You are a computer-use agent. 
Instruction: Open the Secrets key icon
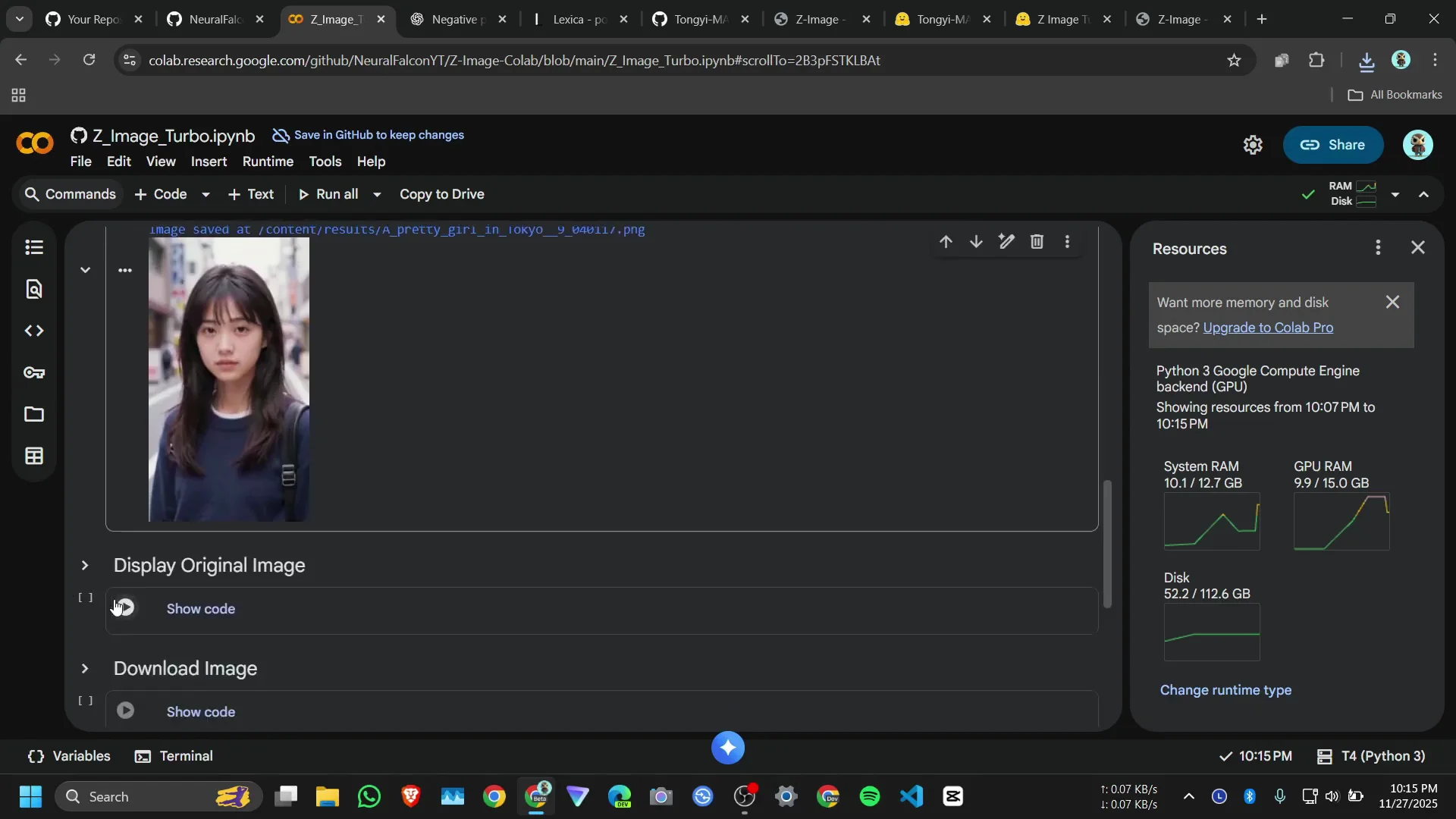tap(34, 372)
